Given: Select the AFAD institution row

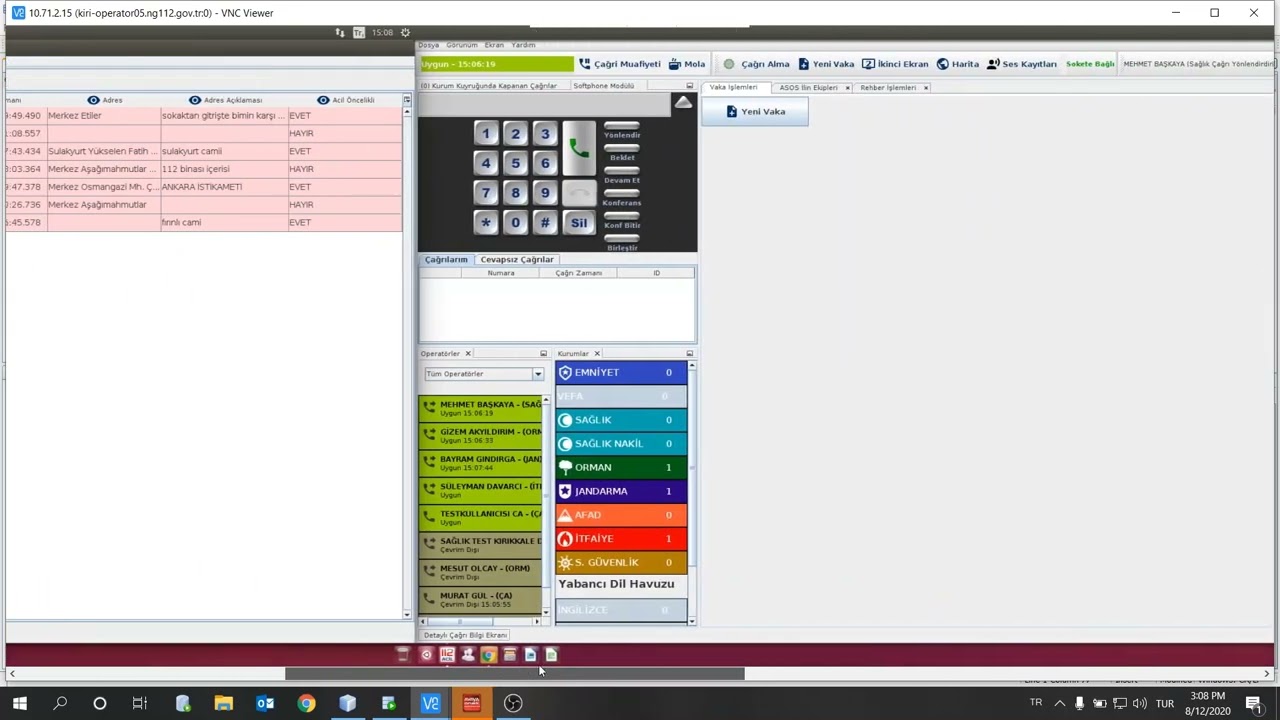Looking at the screenshot, I should pyautogui.click(x=621, y=515).
